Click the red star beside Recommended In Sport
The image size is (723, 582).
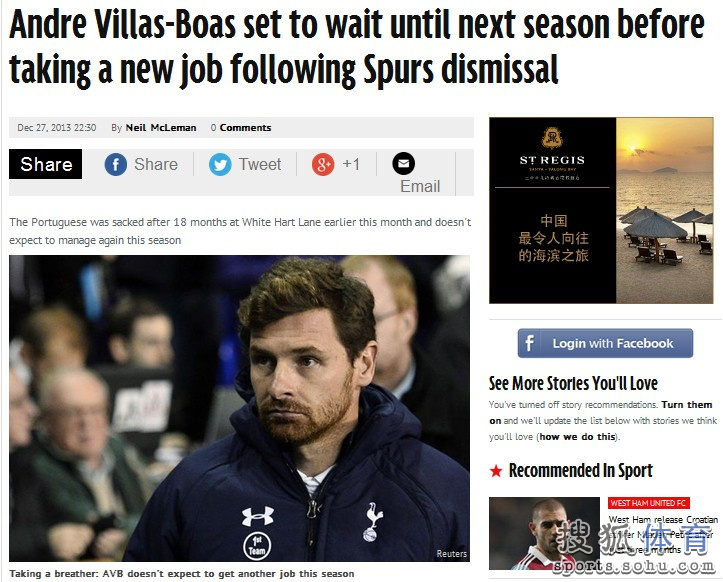tap(496, 471)
